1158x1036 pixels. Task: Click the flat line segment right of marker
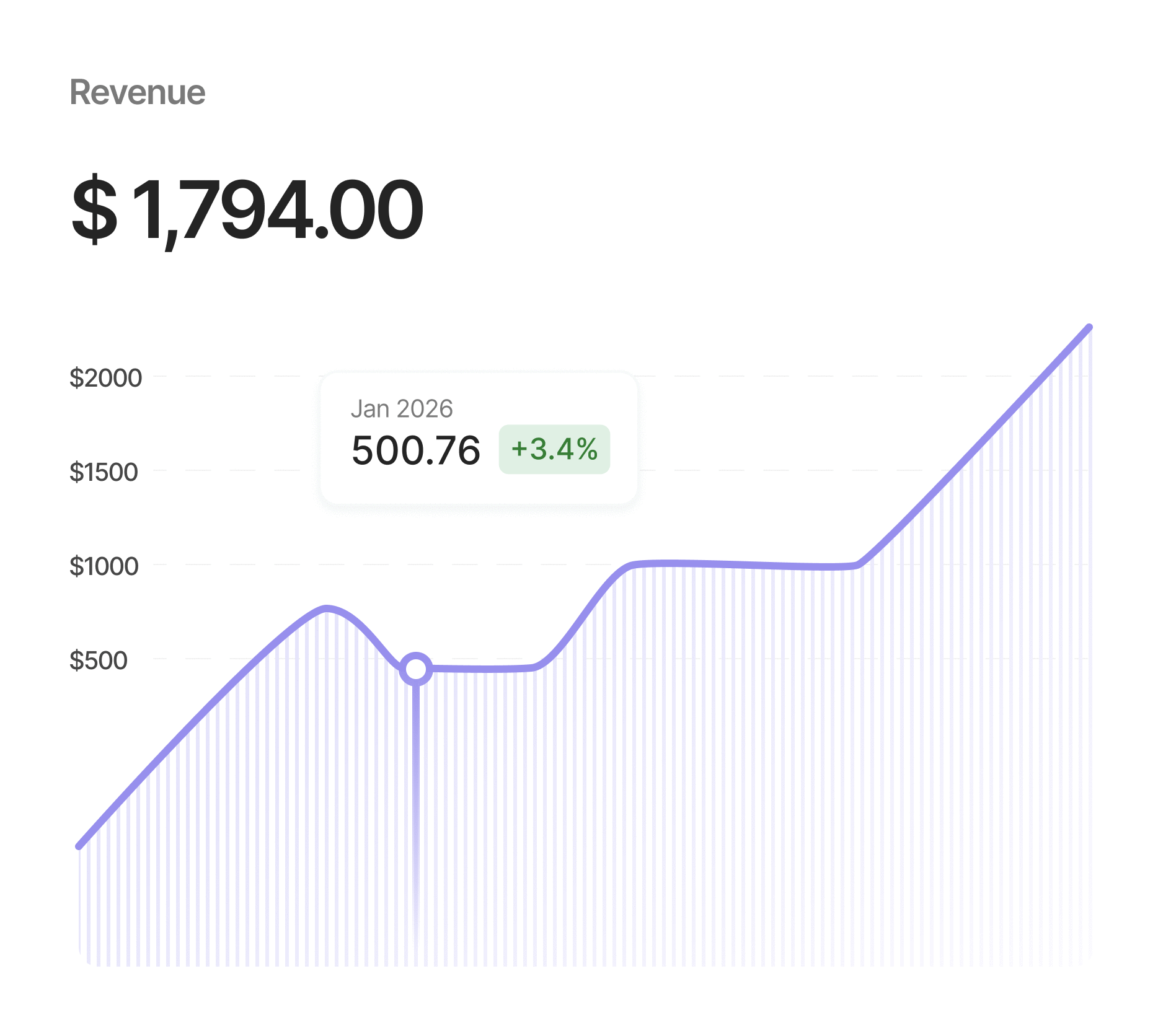tap(484, 669)
